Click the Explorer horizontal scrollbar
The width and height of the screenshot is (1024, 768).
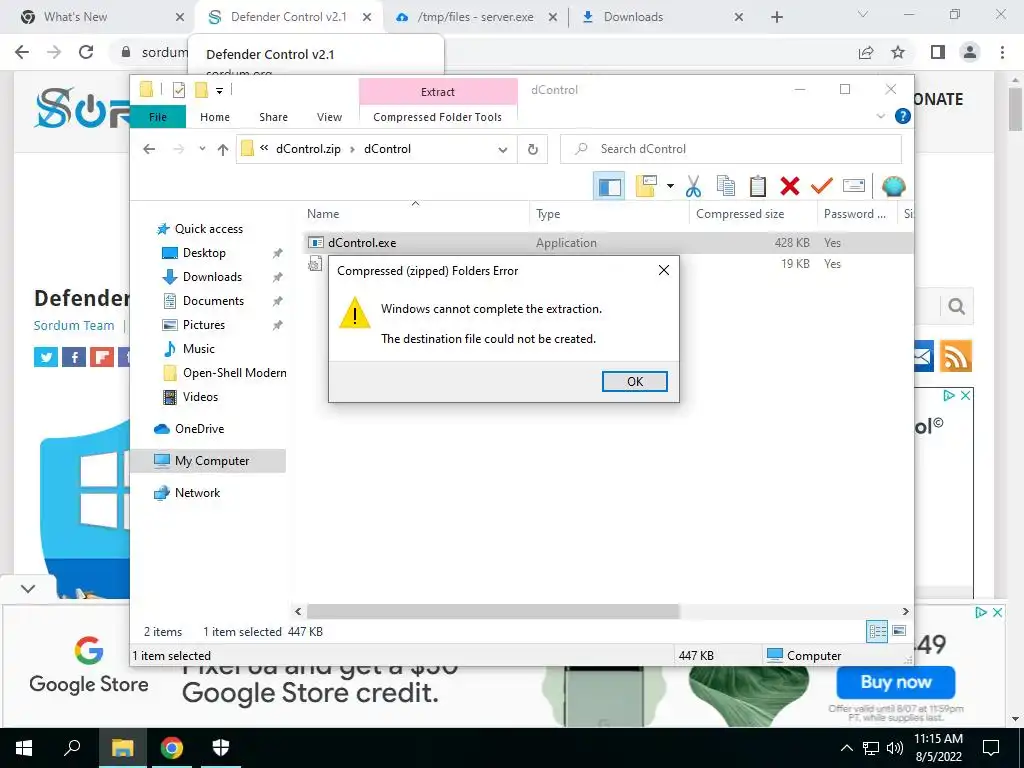click(493, 611)
